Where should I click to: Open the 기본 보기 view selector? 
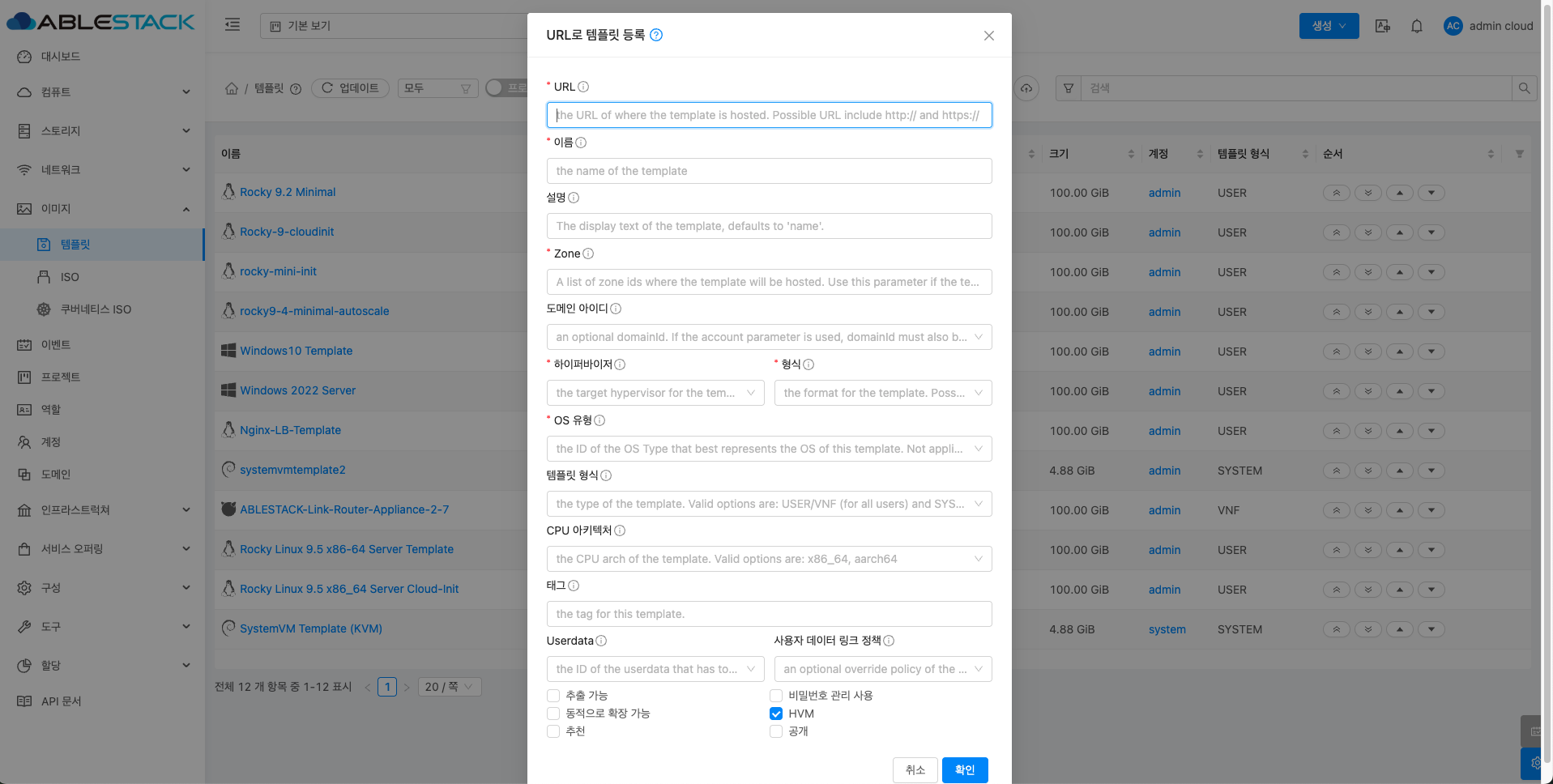pyautogui.click(x=394, y=26)
